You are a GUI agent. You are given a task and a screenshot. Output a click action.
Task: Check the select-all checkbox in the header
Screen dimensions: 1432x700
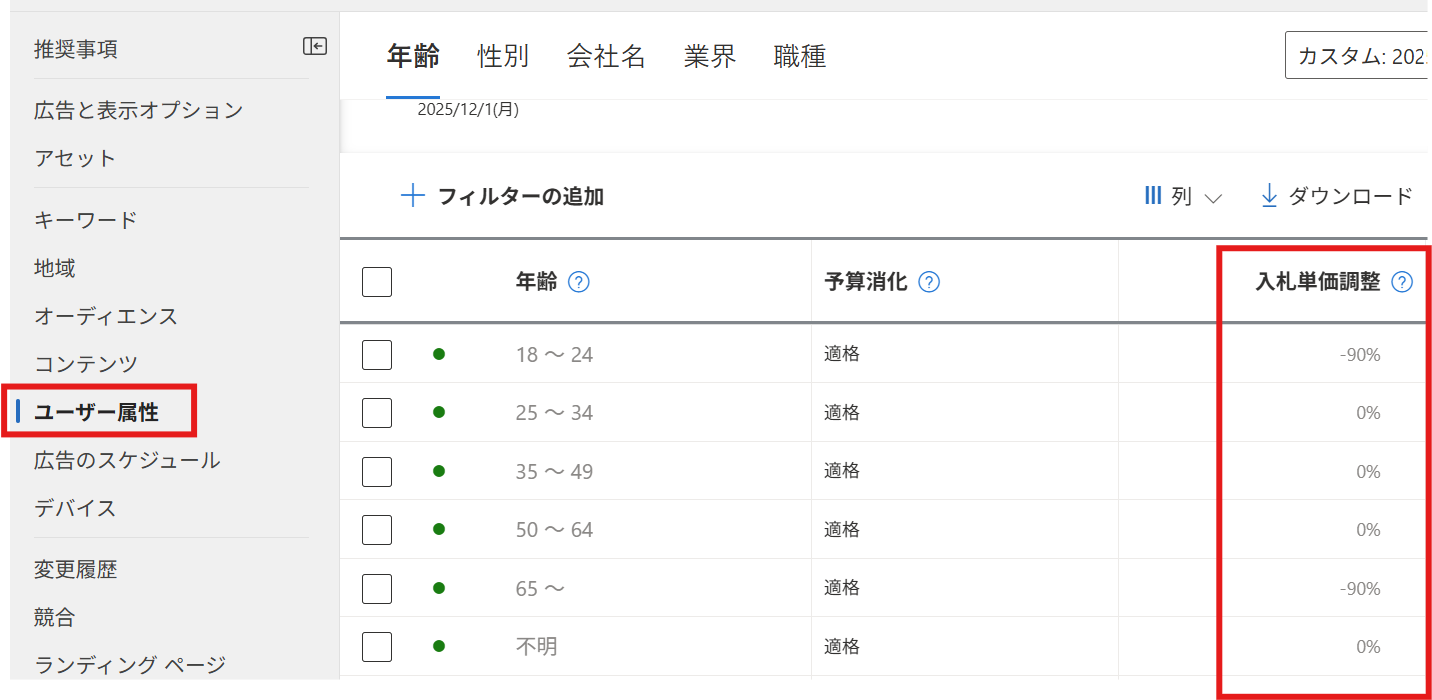[x=376, y=281]
